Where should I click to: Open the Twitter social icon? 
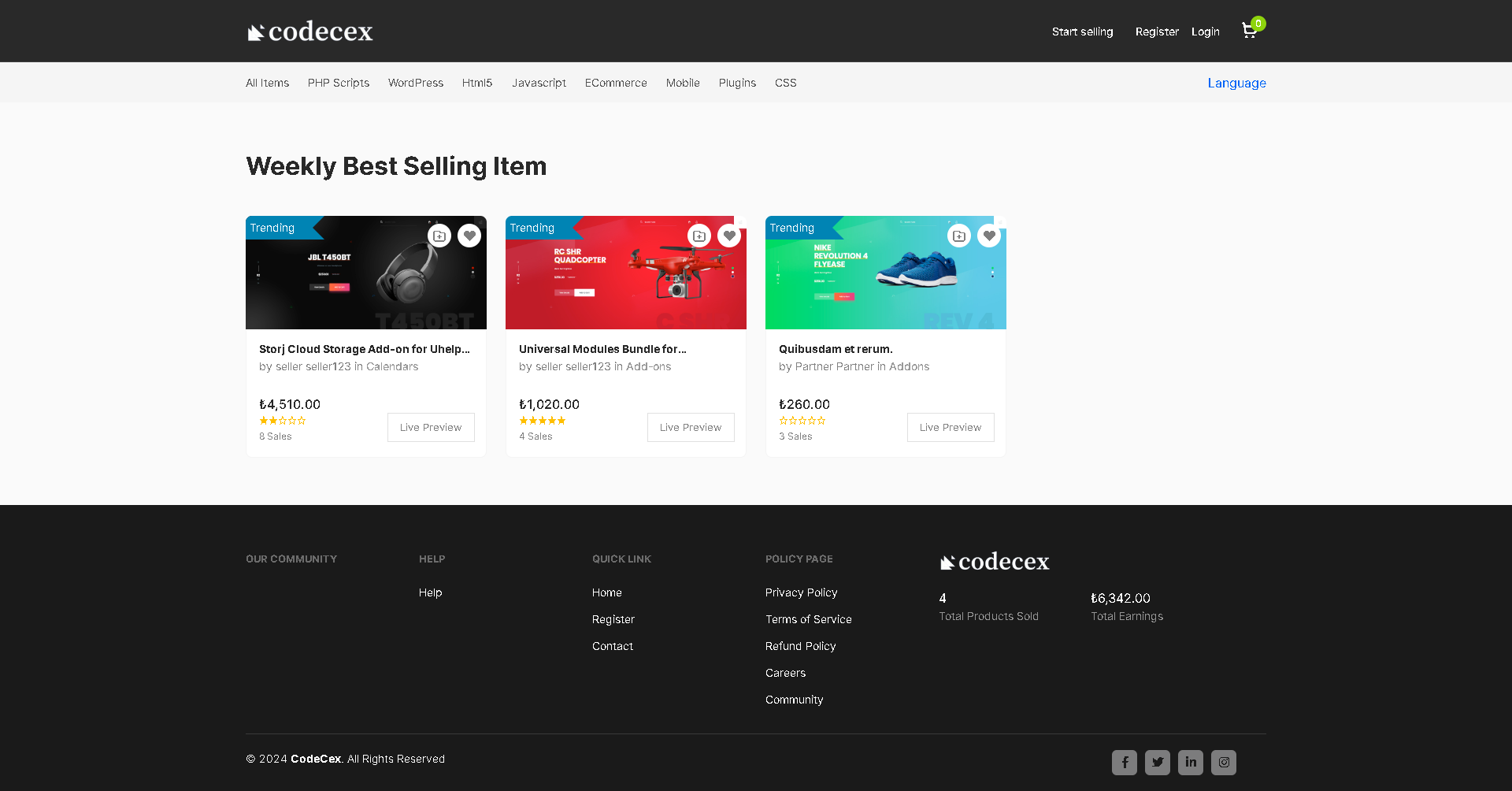point(1158,762)
